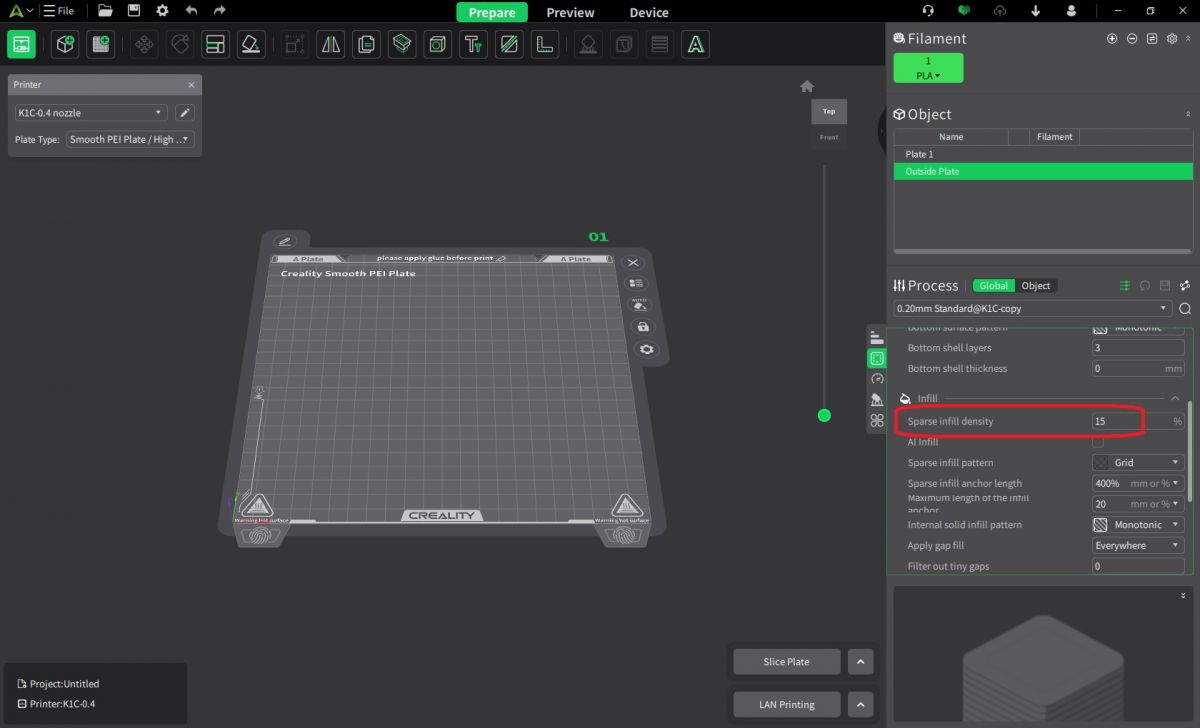Click the hollow cube toolbar icon
Image resolution: width=1200 pixels, height=728 pixels.
[437, 44]
